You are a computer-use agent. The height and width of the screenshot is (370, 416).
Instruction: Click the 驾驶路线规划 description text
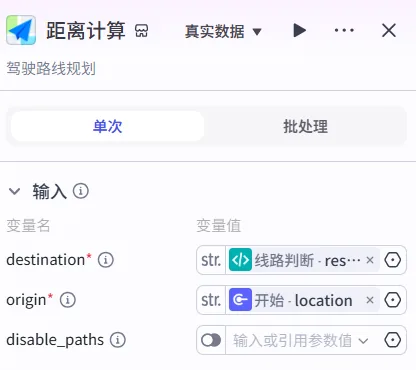51,68
